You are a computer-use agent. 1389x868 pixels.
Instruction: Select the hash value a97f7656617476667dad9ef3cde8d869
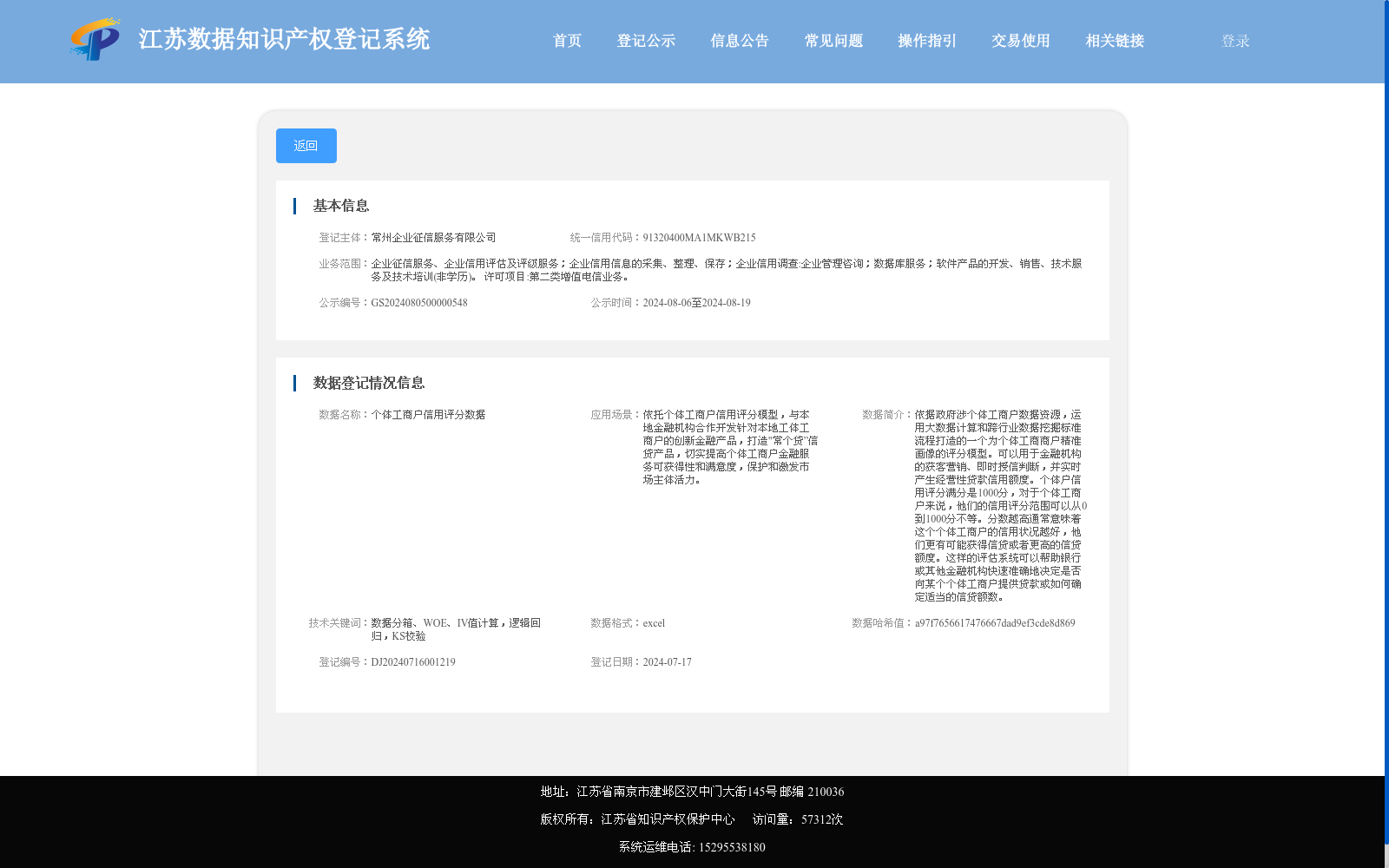tap(995, 623)
